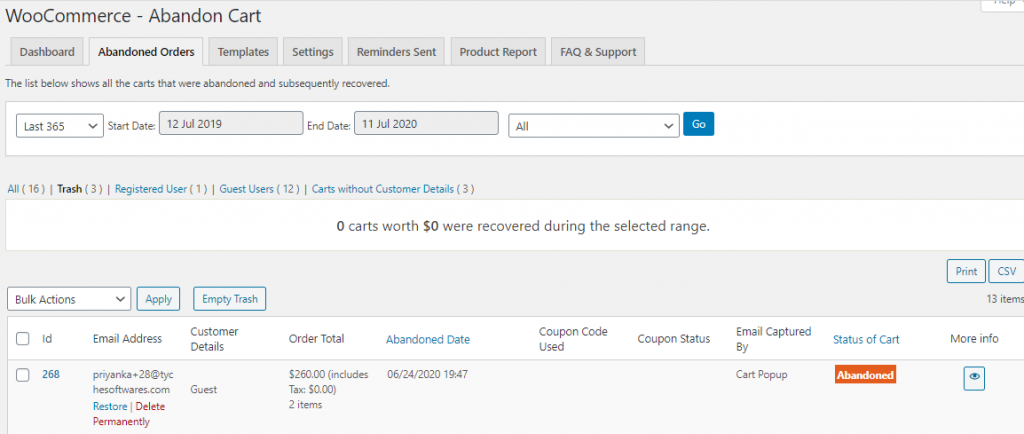The image size is (1024, 434).
Task: Sort by Status of Cart column
Action: [866, 339]
